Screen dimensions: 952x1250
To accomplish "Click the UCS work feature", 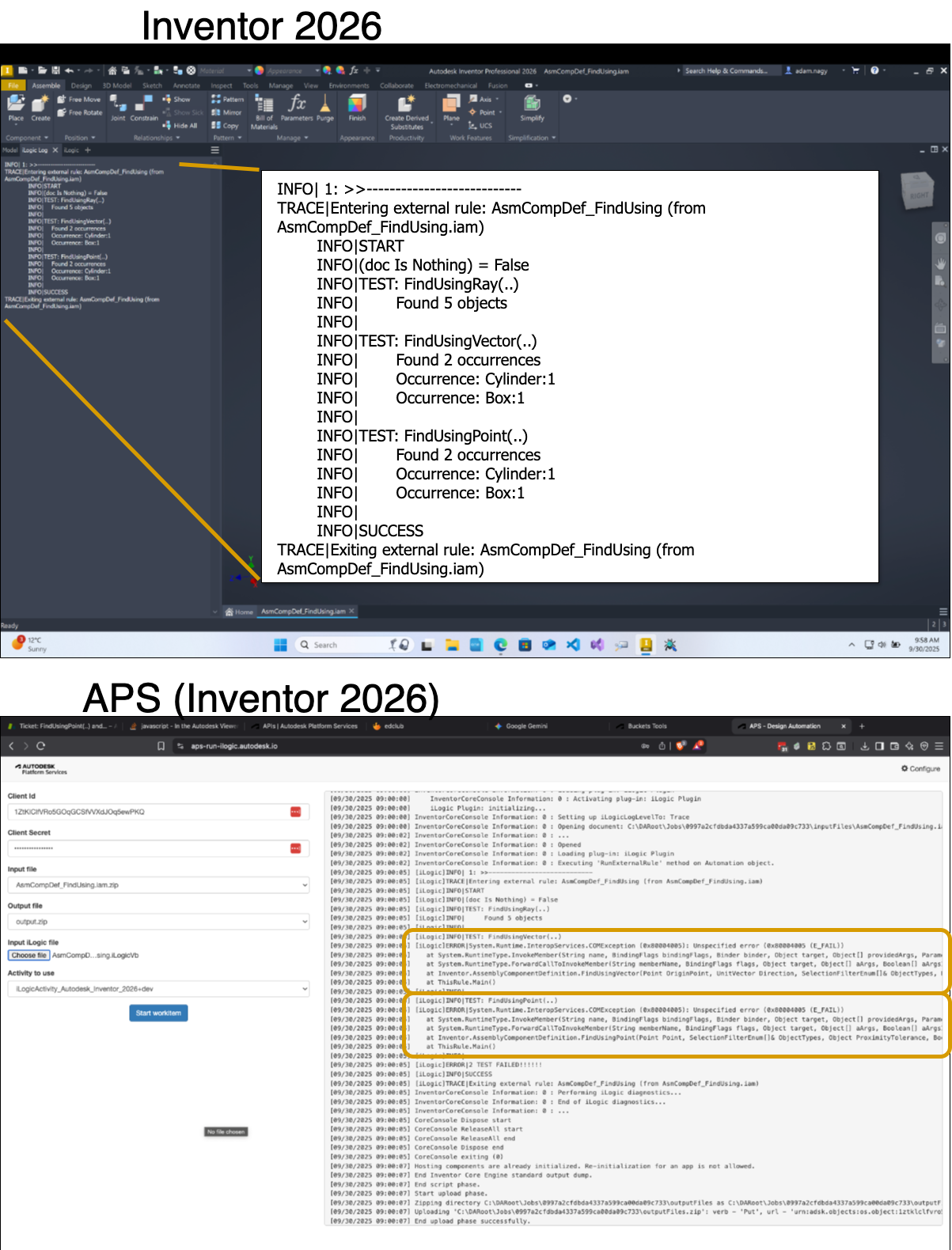I will 480,125.
